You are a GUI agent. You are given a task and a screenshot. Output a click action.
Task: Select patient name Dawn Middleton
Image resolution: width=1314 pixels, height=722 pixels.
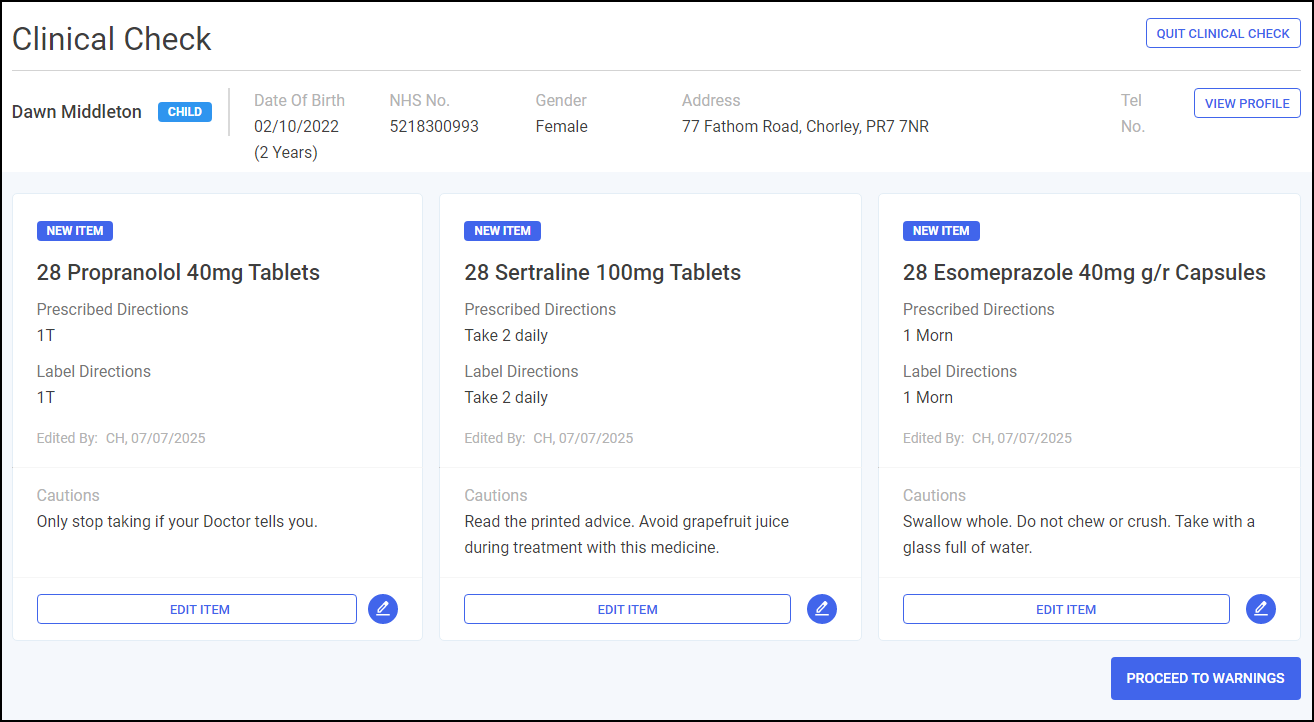click(x=77, y=112)
